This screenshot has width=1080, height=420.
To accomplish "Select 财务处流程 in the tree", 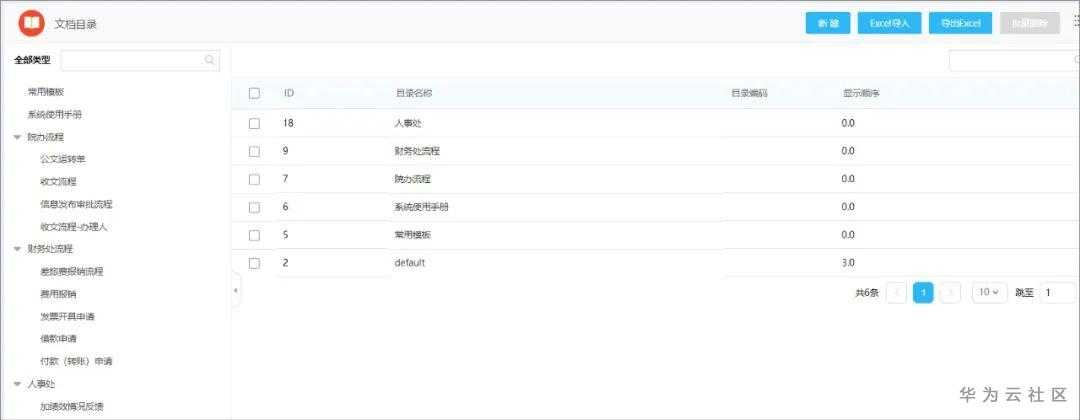I will point(50,249).
